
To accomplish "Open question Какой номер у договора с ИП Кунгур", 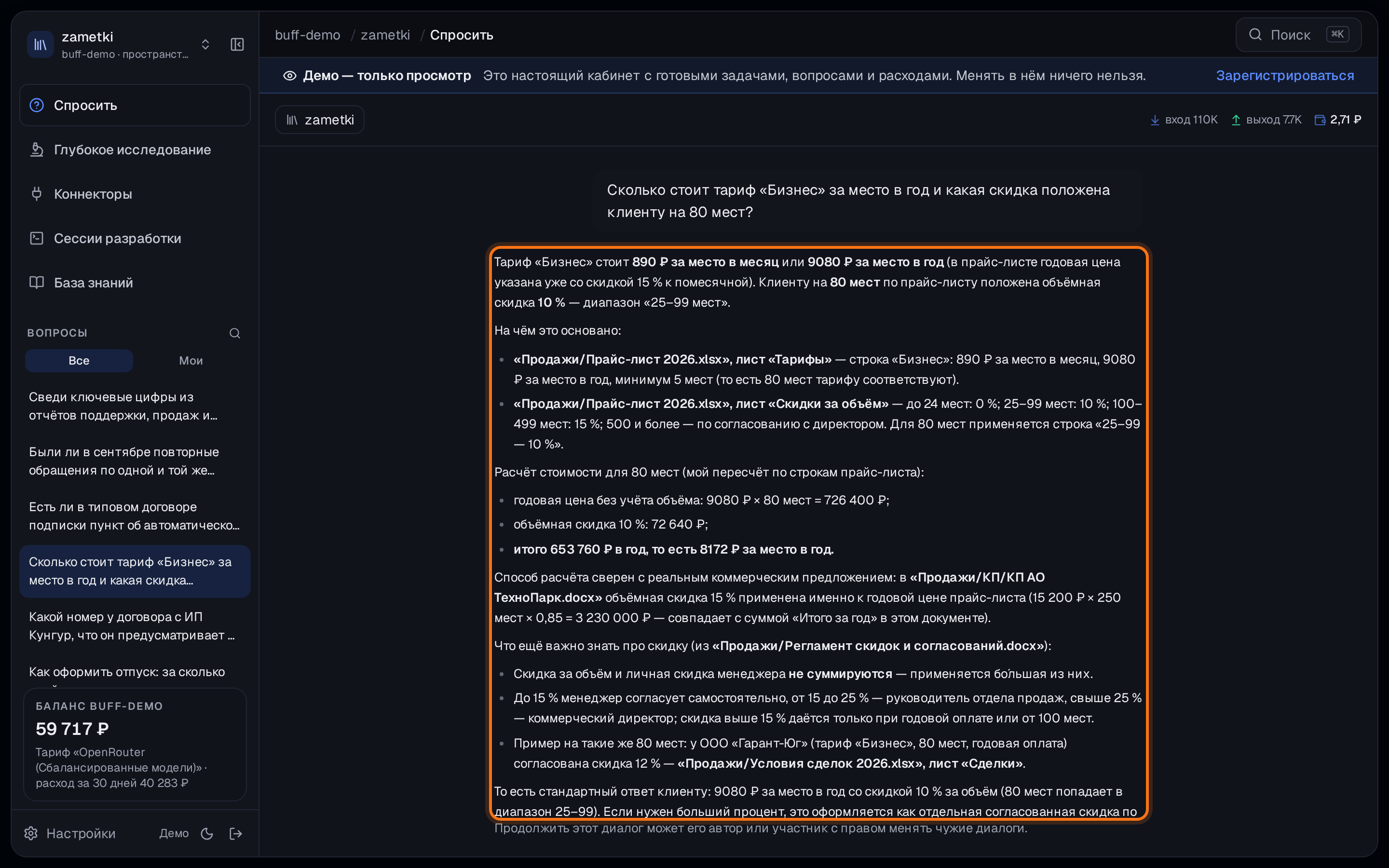I will click(135, 626).
